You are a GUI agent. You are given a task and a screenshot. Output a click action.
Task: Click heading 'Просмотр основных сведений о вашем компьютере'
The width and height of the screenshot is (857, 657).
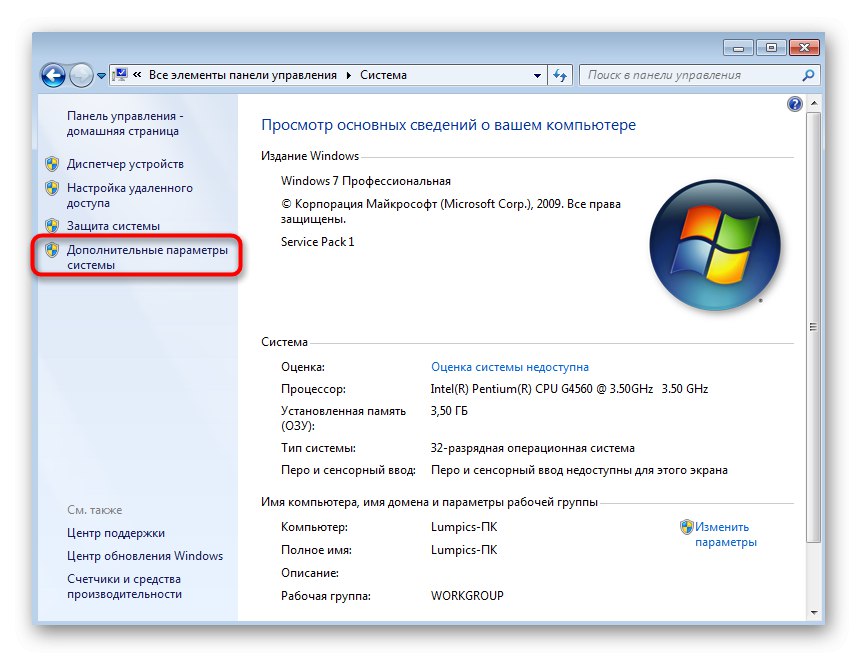tap(449, 125)
